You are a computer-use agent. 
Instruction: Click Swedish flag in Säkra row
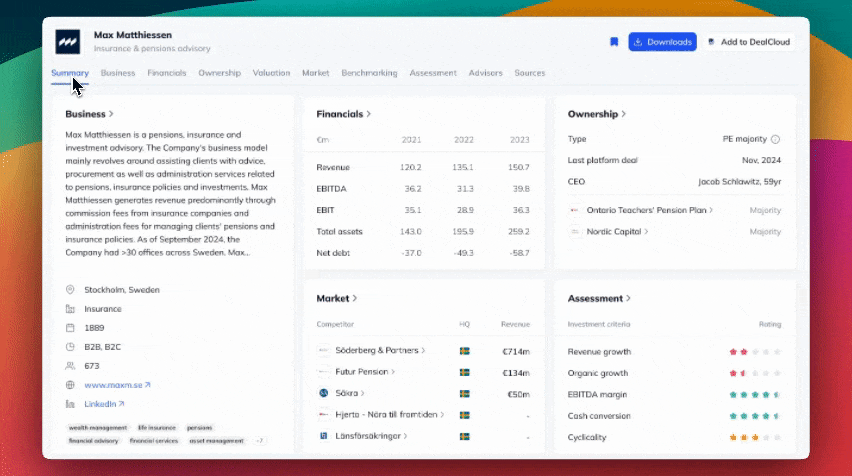[465, 393]
